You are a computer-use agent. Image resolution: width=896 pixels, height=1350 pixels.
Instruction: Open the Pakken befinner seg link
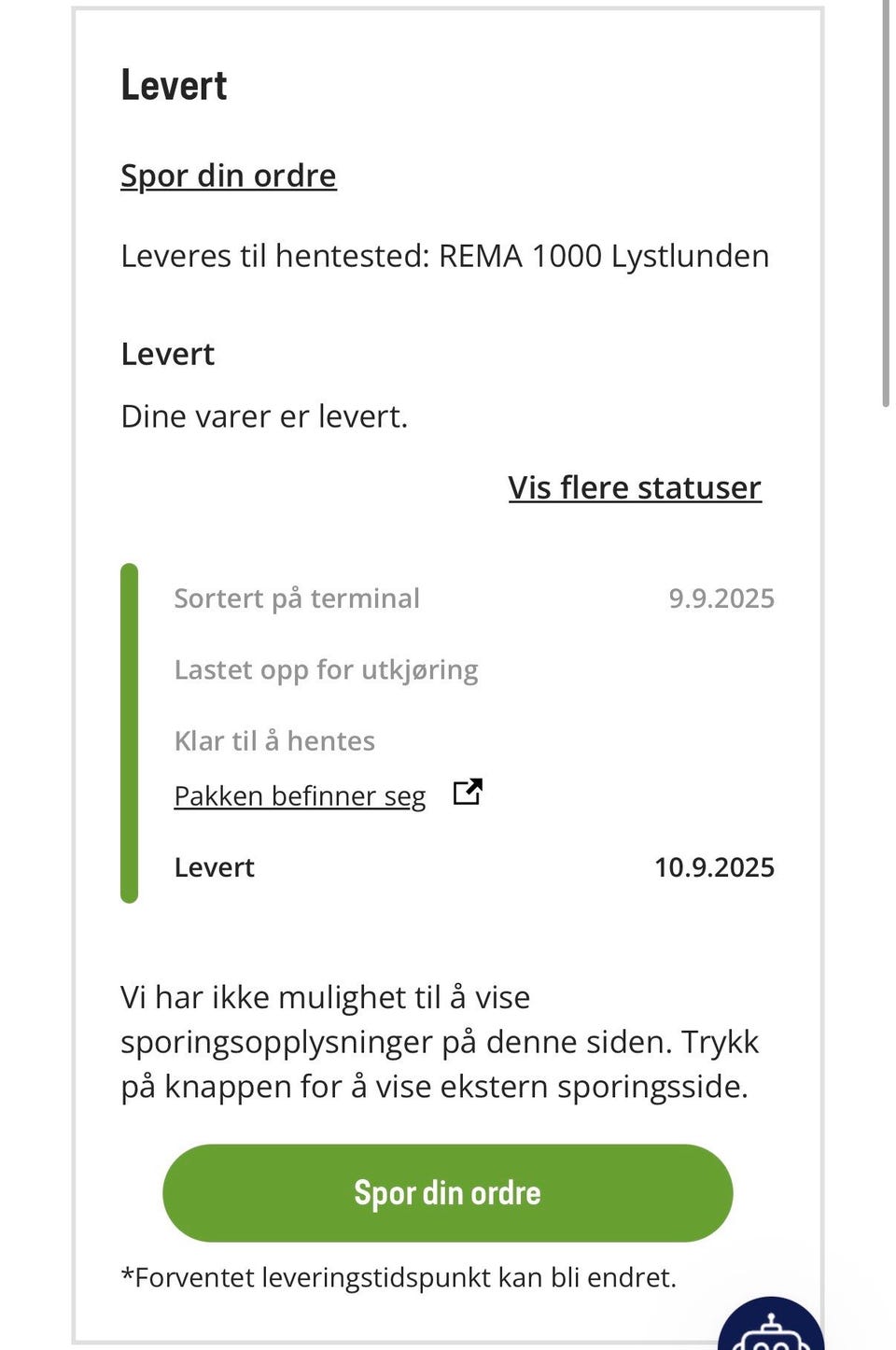(x=300, y=795)
